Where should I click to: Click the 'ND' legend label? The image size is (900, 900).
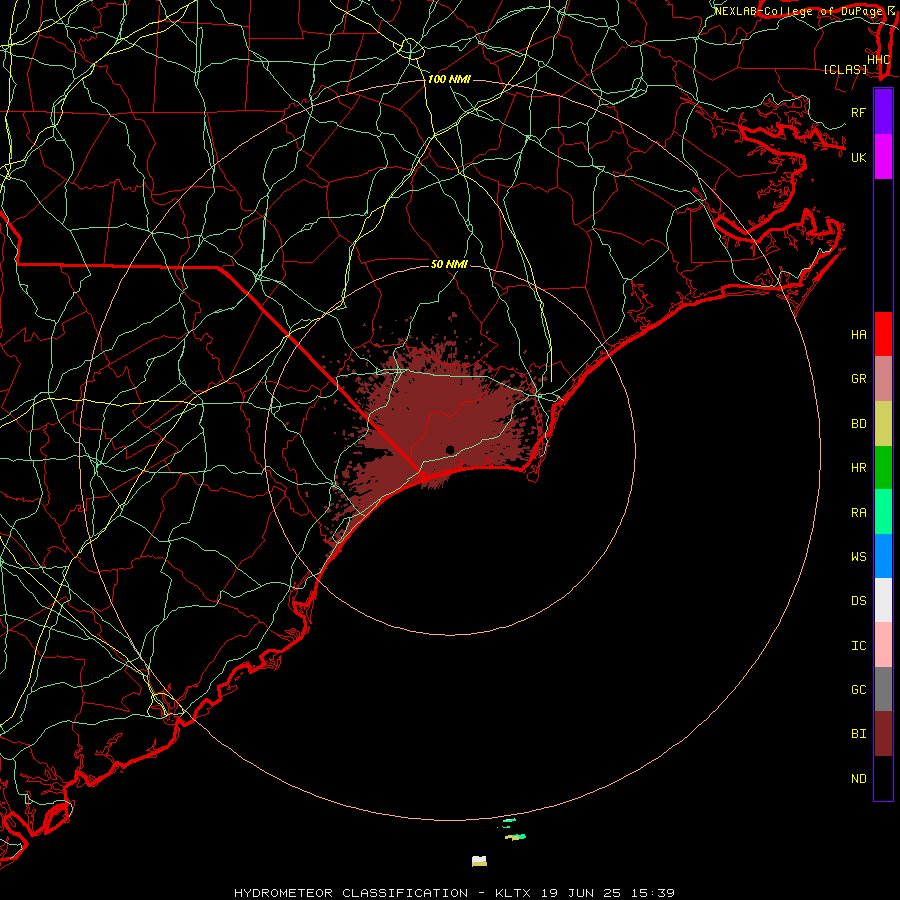pyautogui.click(x=859, y=779)
